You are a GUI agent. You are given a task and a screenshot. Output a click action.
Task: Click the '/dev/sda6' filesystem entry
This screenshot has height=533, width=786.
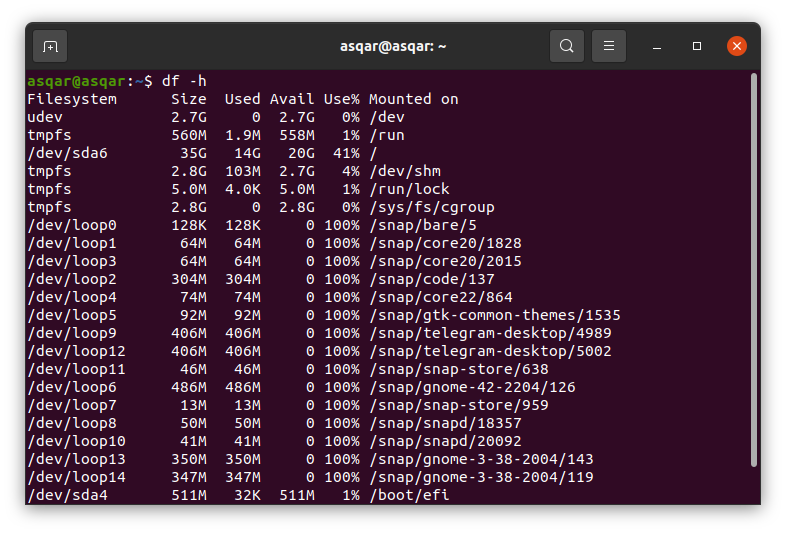point(67,153)
